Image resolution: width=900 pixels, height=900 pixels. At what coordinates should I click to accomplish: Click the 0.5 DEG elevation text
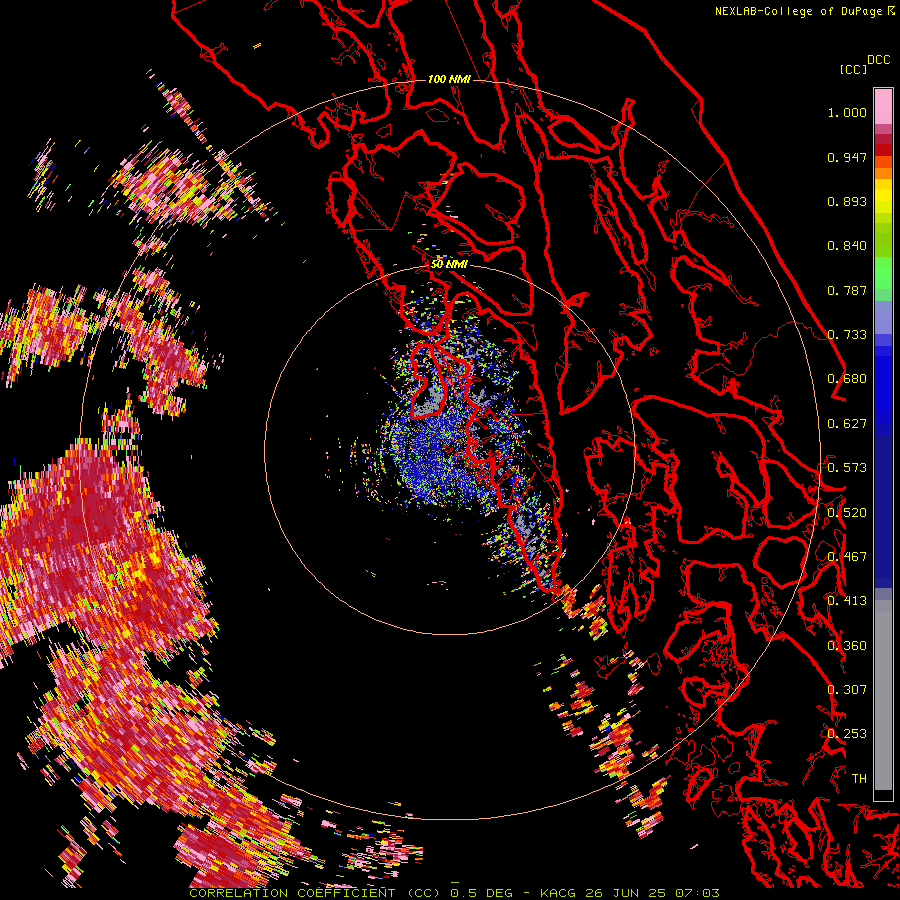[482, 893]
